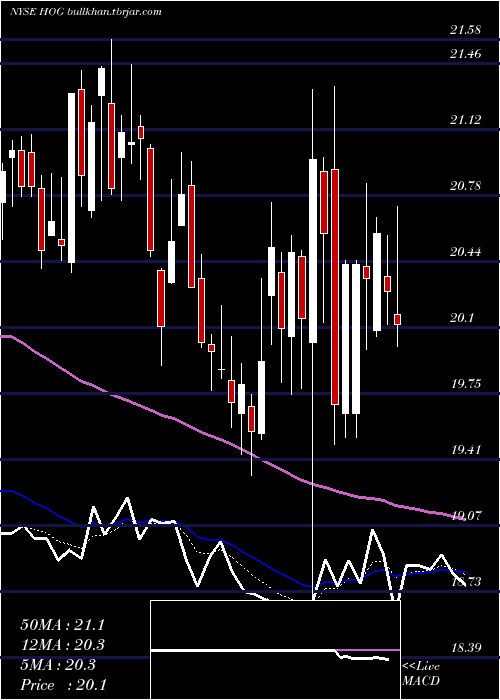Click the Live MACD inset chart box
This screenshot has width=500, height=700.
pyautogui.click(x=275, y=650)
